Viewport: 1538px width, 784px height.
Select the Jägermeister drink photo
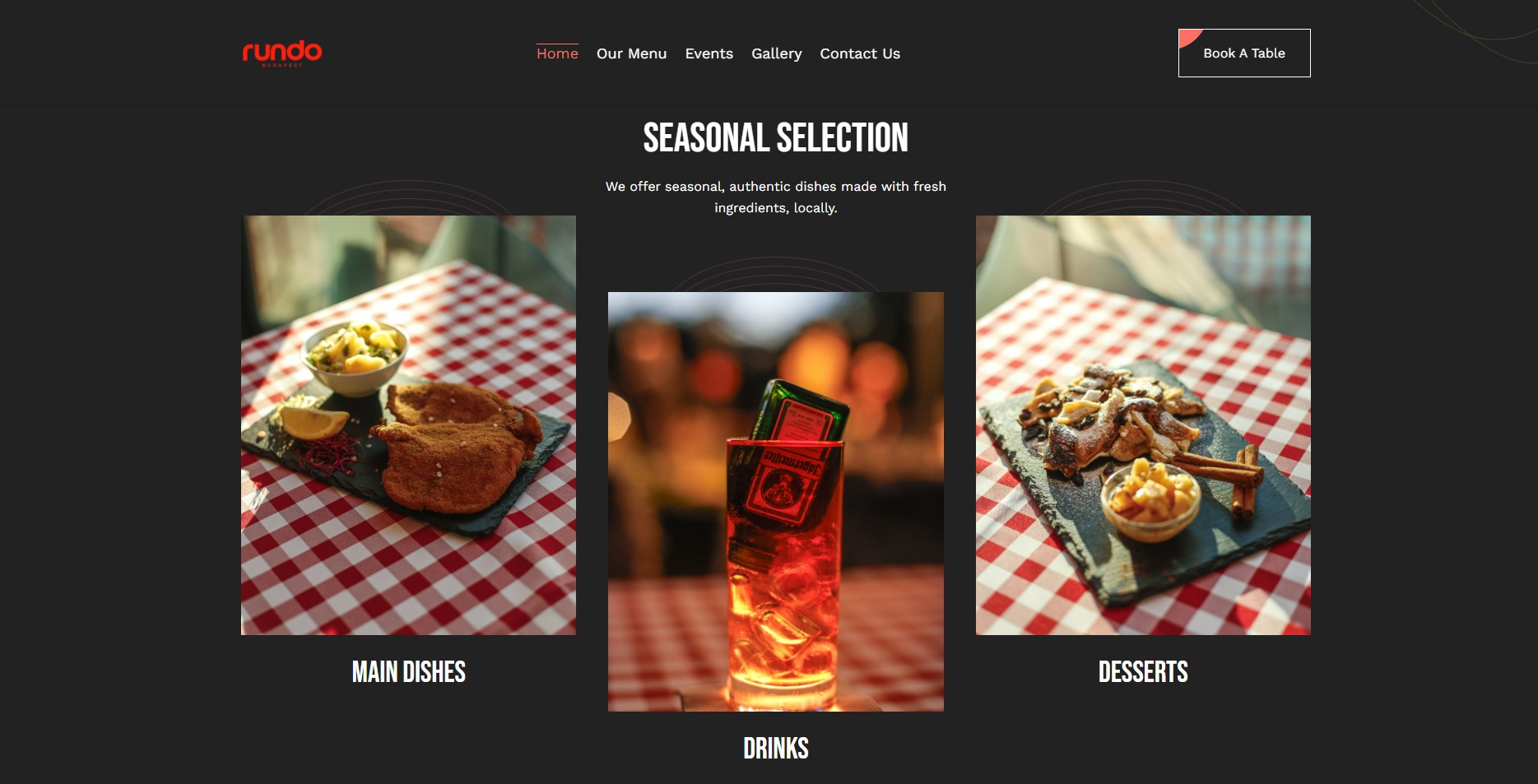775,502
